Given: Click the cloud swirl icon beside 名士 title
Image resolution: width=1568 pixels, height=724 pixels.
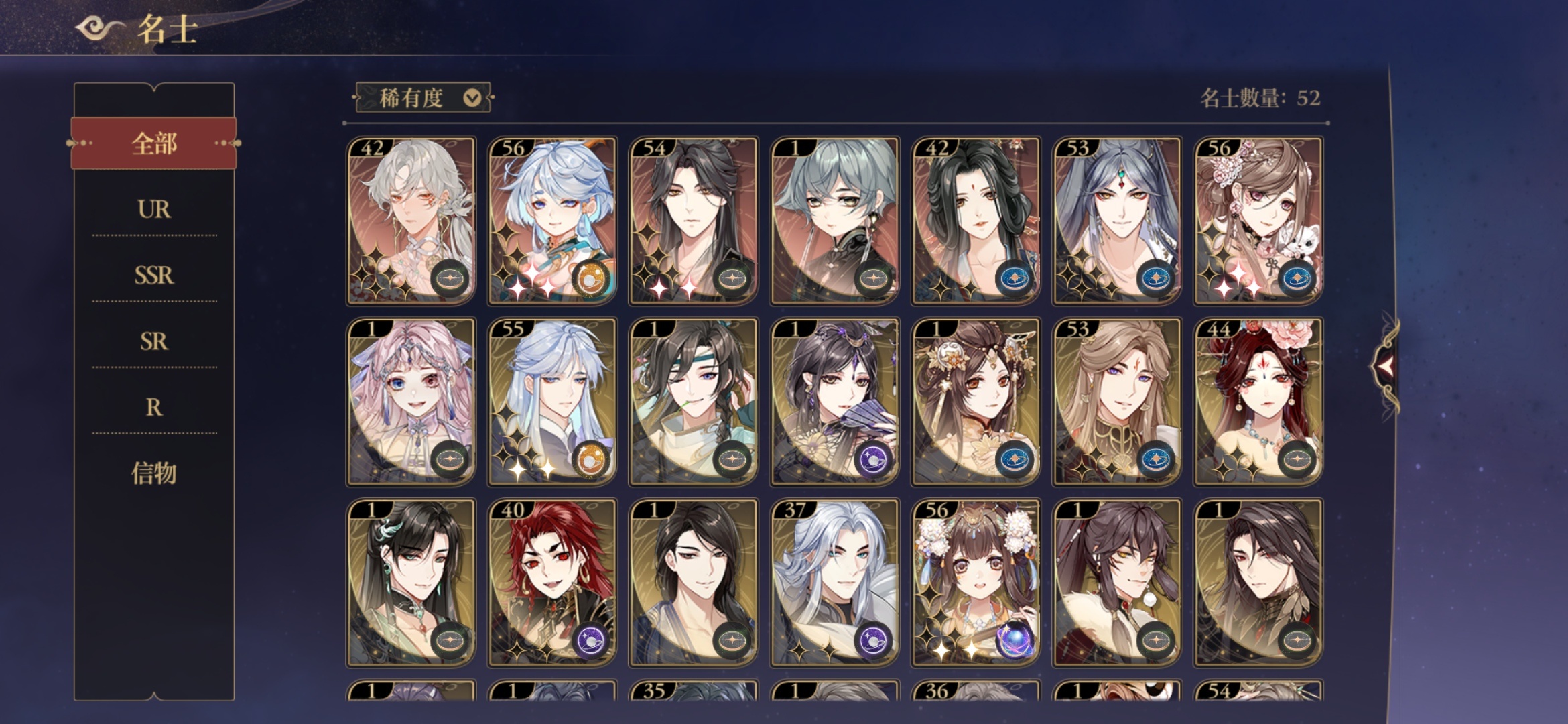Looking at the screenshot, I should (101, 28).
